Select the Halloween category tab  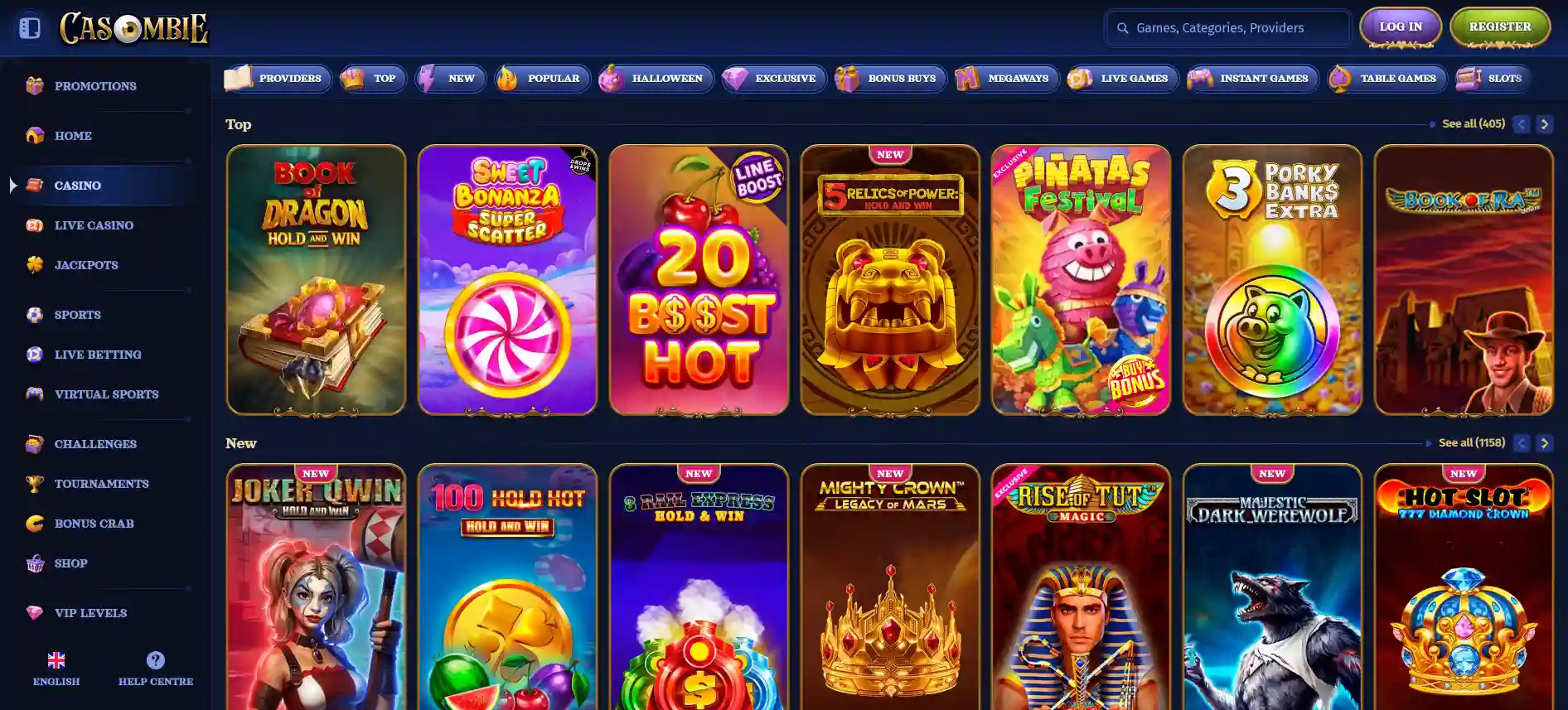[x=656, y=79]
